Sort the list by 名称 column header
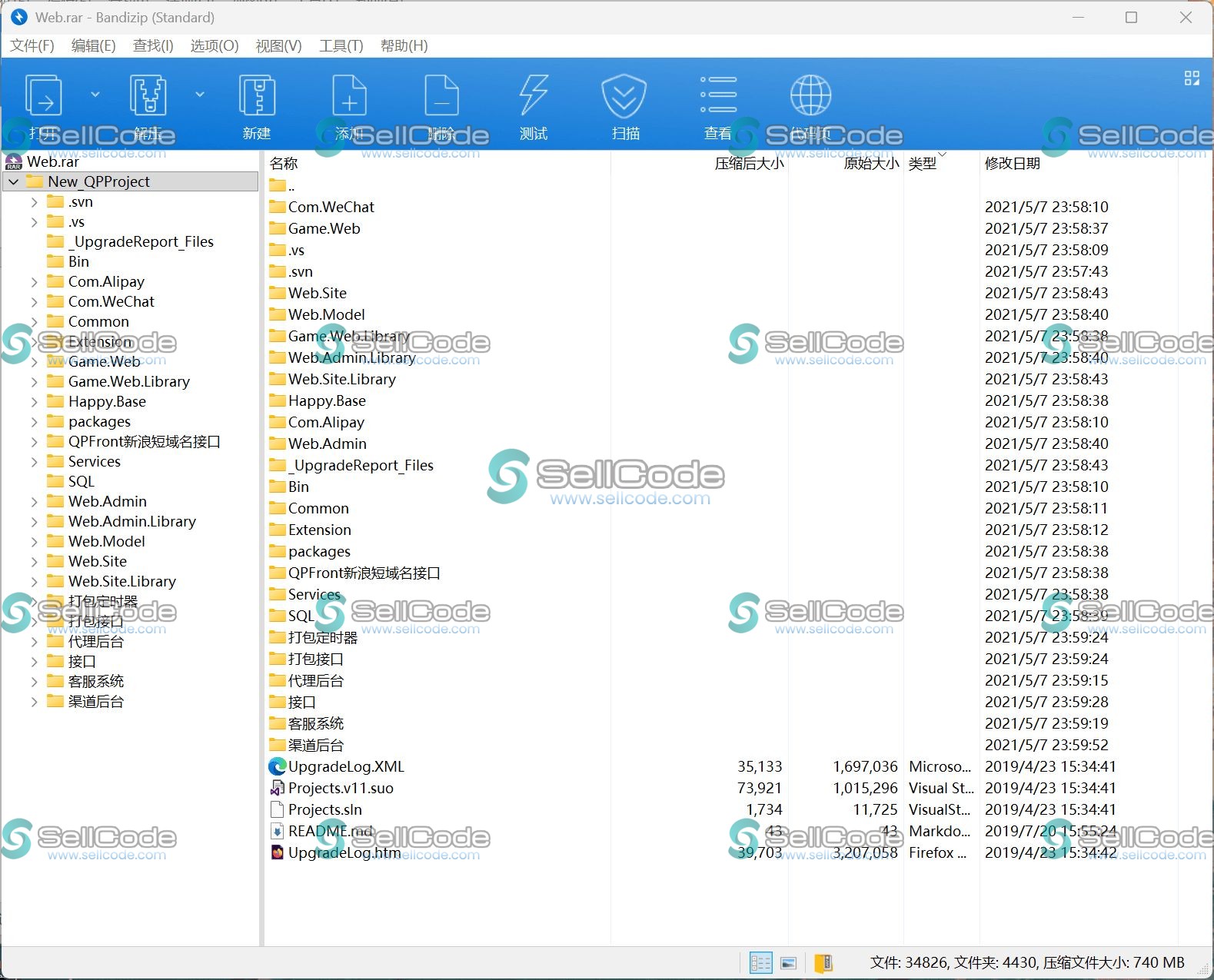Screen dimensions: 1214x980 click(x=284, y=163)
